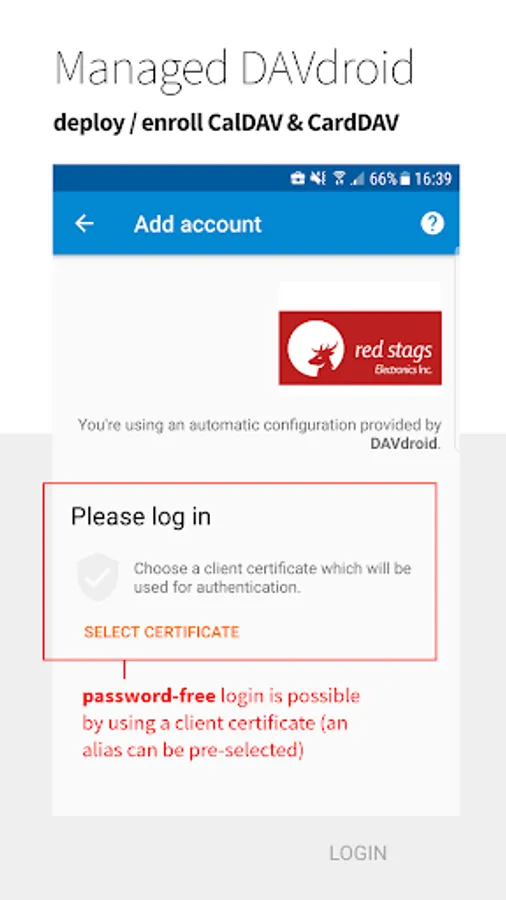Click the 66% battery percentage text
Image resolution: width=506 pixels, height=900 pixels.
[x=383, y=179]
